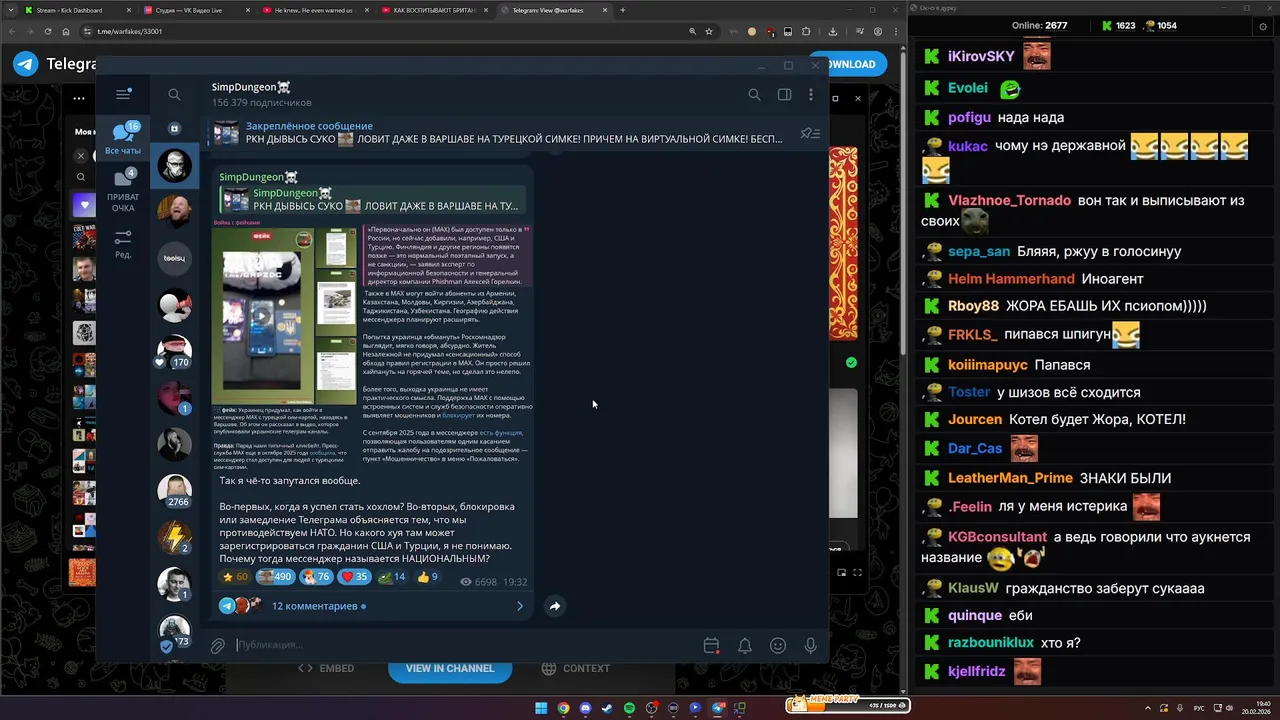Open the browser downloads icon
Image resolution: width=1280 pixels, height=720 pixels.
pyautogui.click(x=832, y=31)
